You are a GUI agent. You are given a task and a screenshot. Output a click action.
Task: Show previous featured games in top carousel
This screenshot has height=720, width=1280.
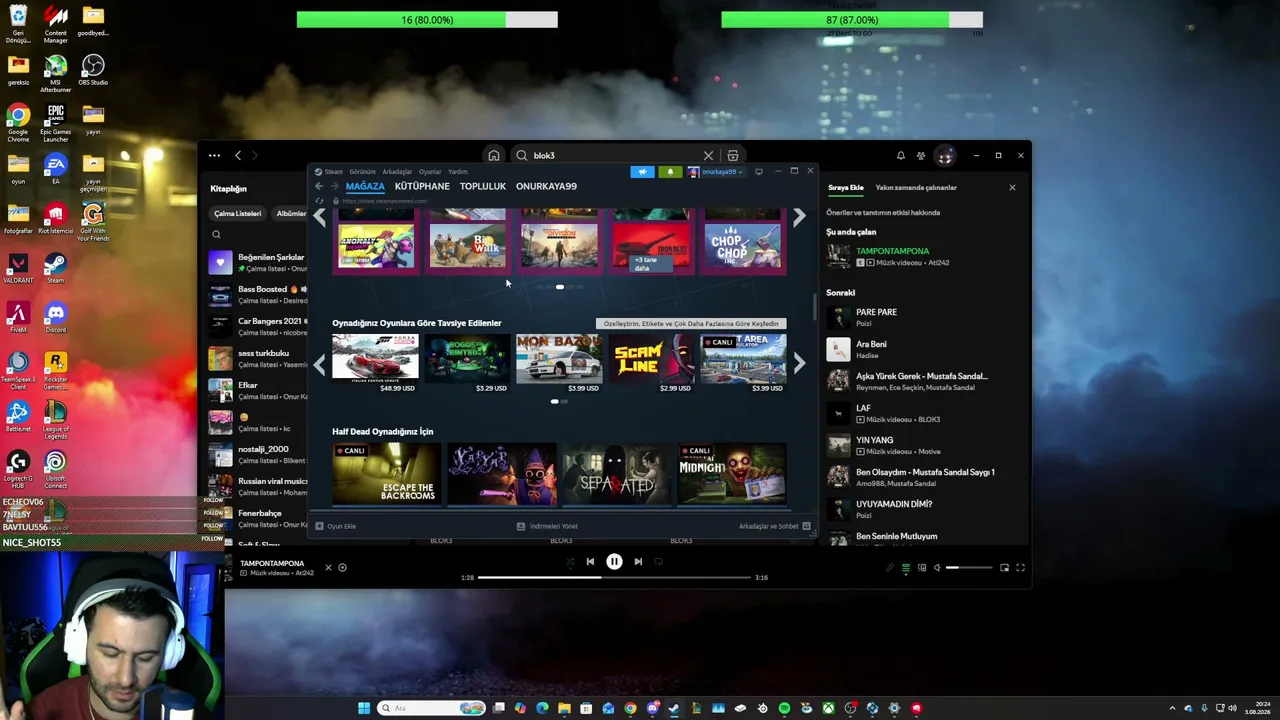click(319, 217)
